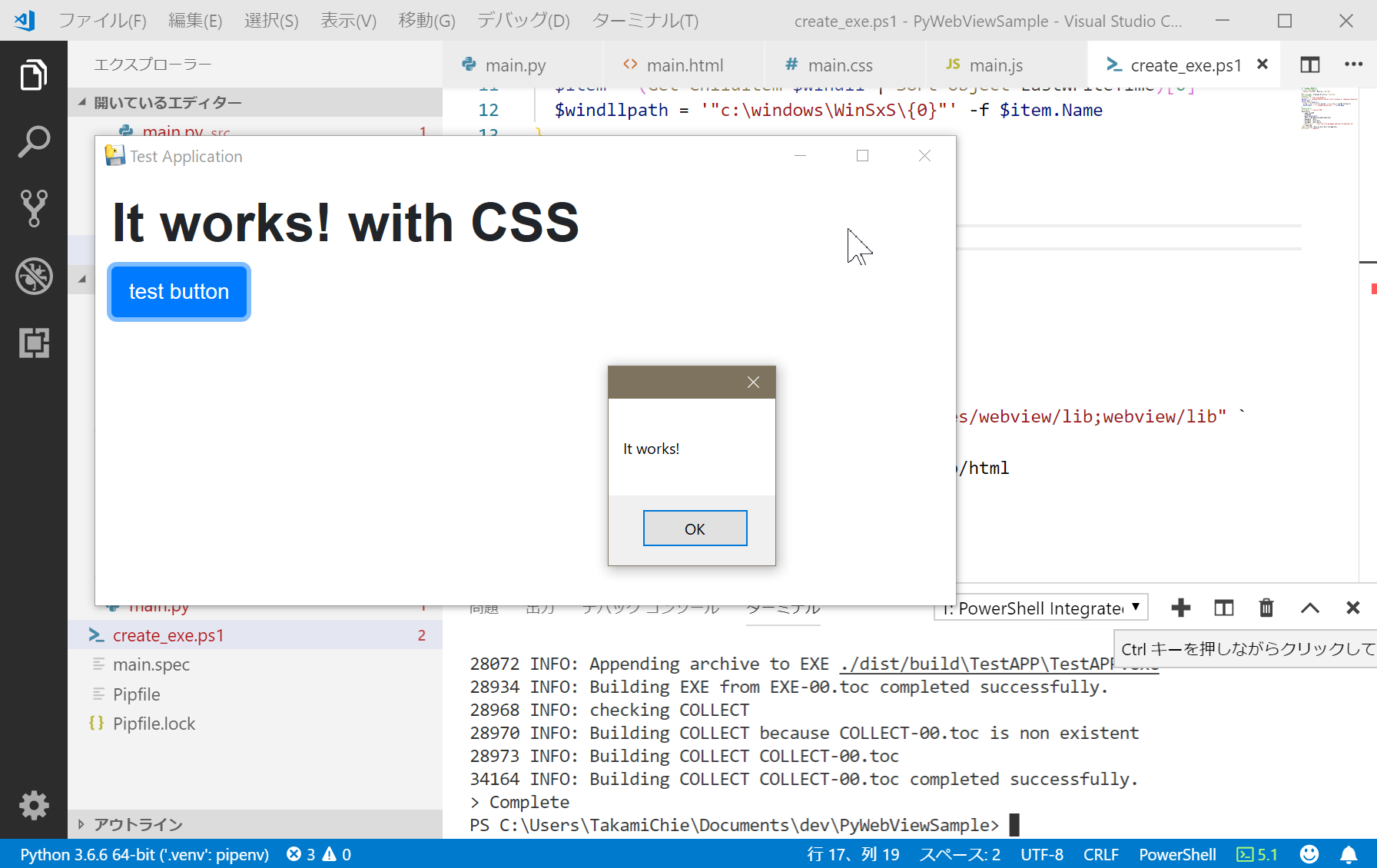The image size is (1377, 868).
Task: Kill the terminal with trash icon
Action: tap(1266, 608)
